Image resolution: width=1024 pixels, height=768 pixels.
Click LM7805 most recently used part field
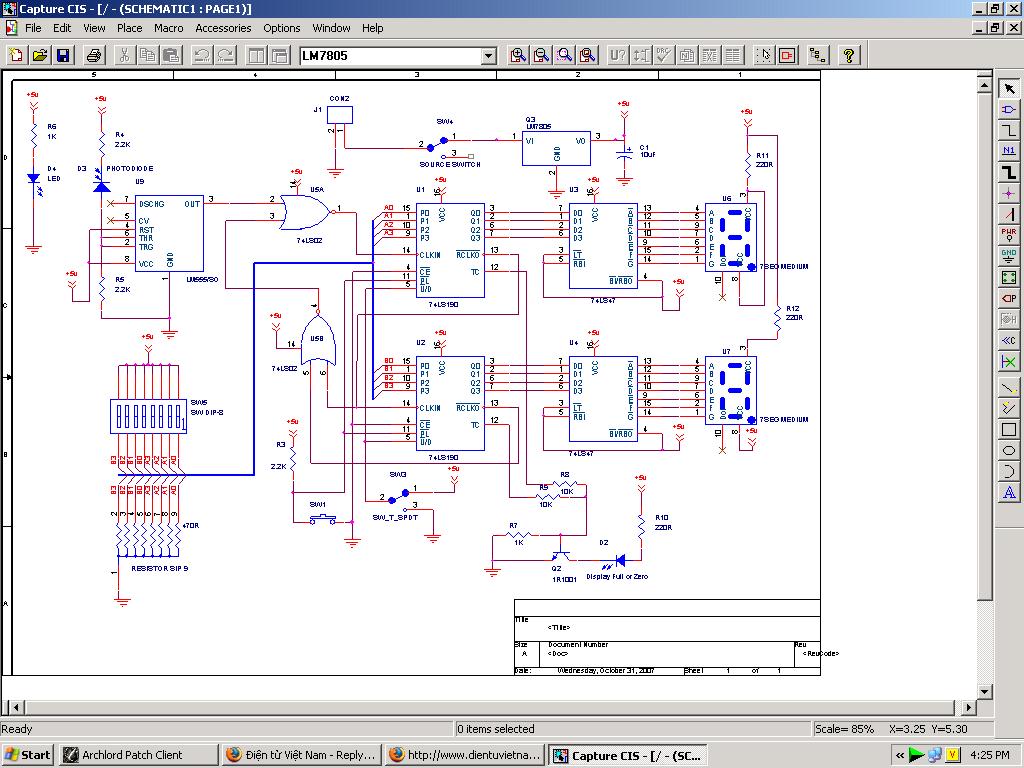click(388, 56)
